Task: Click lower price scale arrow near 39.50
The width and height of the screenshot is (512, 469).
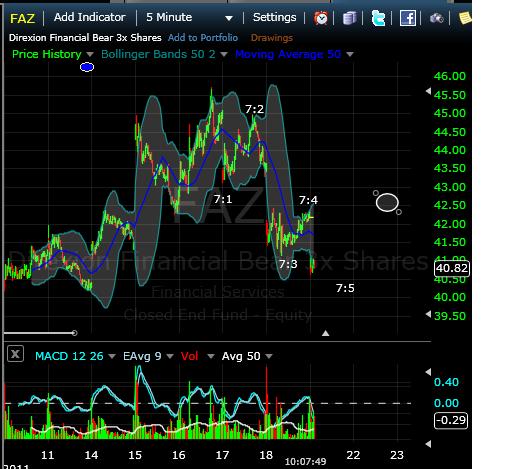Action: [x=428, y=314]
